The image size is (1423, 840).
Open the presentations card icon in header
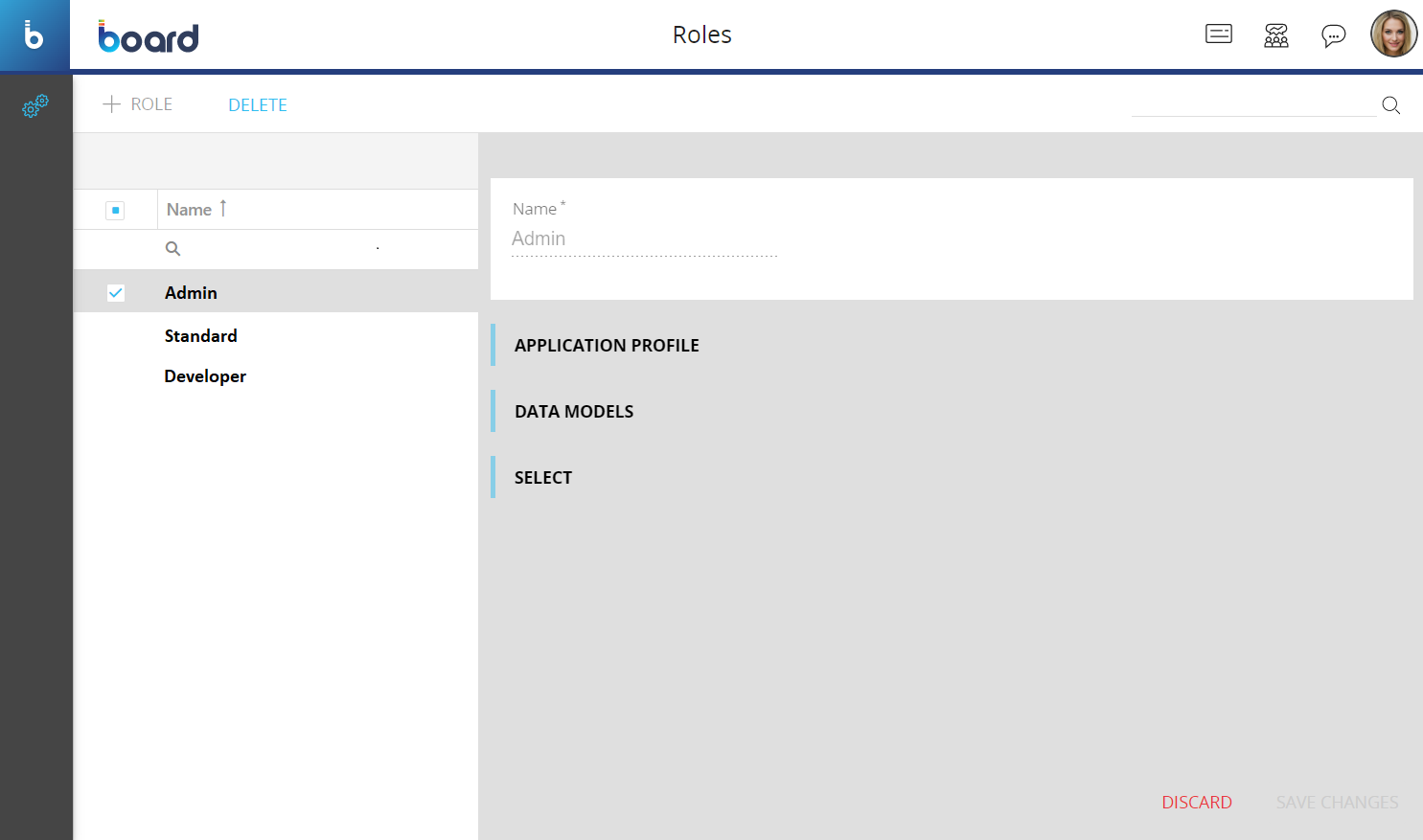pyautogui.click(x=1218, y=34)
